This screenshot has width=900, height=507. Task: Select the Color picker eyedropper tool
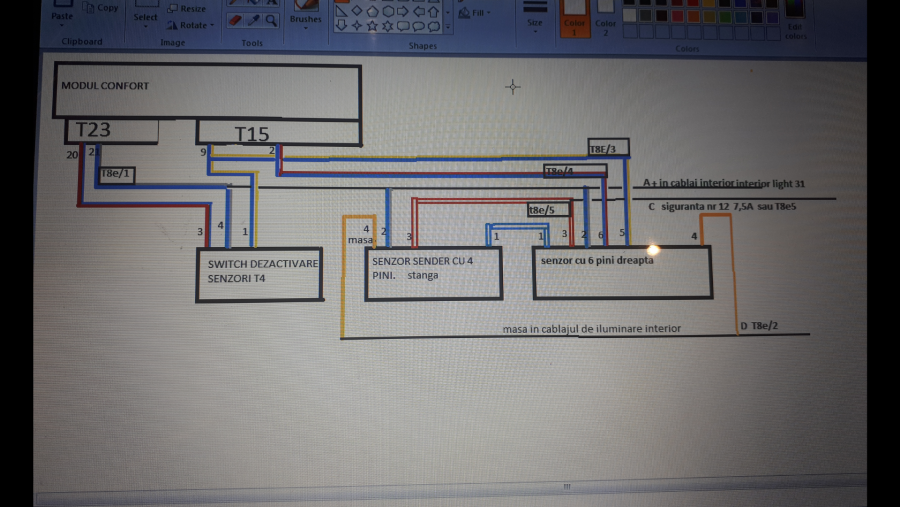tap(252, 19)
